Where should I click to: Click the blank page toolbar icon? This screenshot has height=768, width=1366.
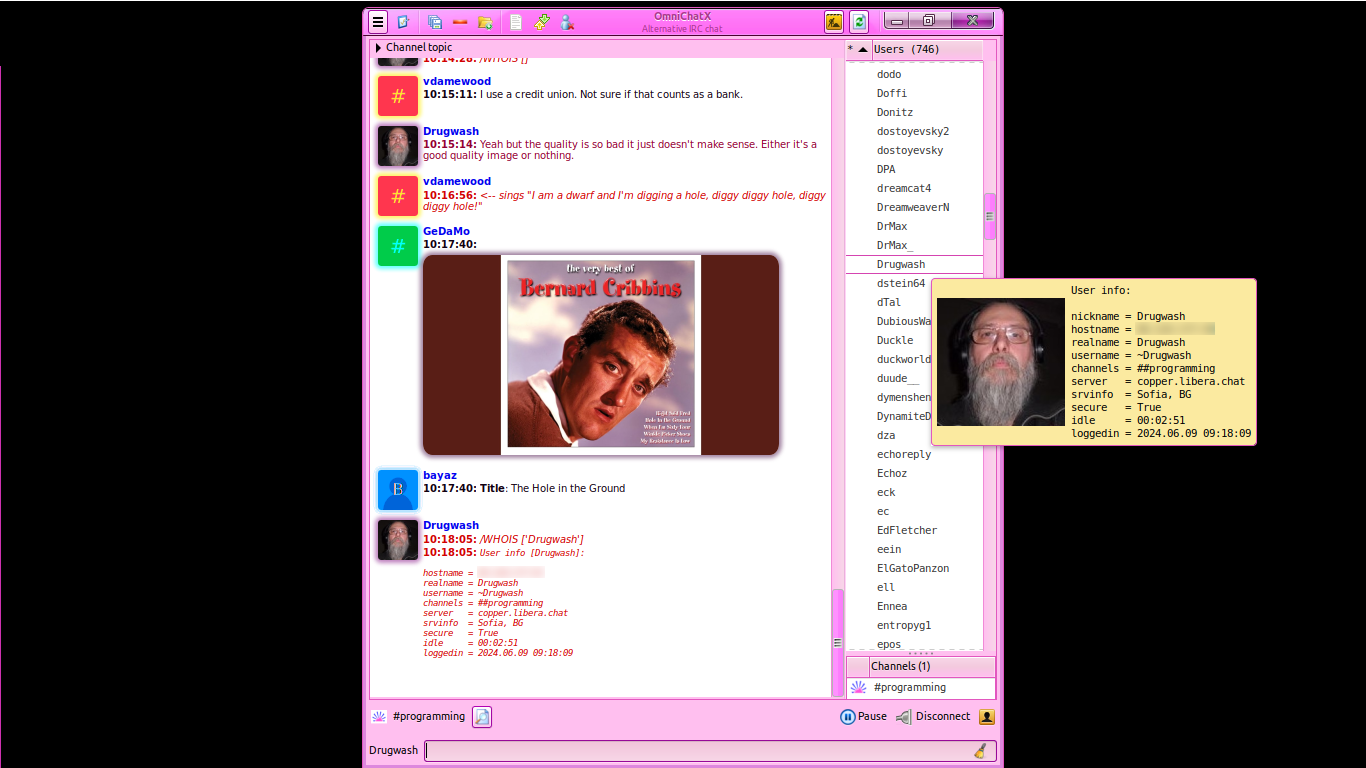tap(516, 21)
